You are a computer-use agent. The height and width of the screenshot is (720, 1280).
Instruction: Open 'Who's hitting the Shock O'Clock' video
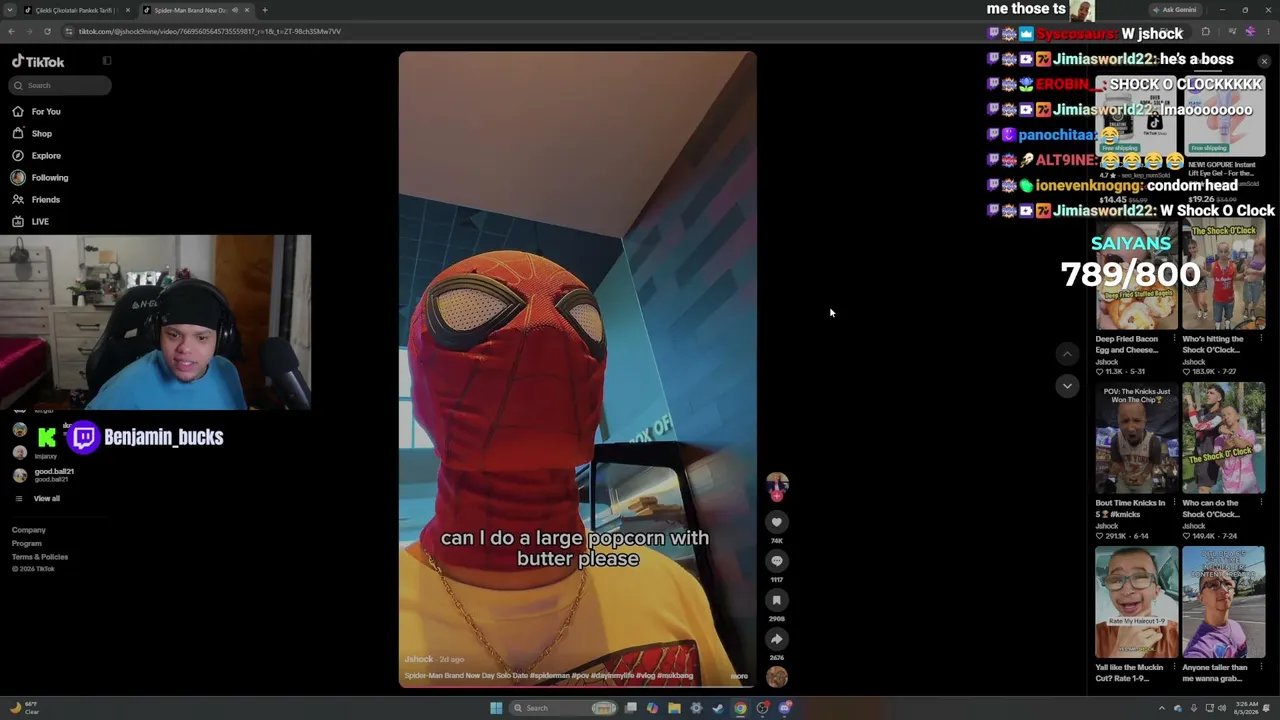1223,275
